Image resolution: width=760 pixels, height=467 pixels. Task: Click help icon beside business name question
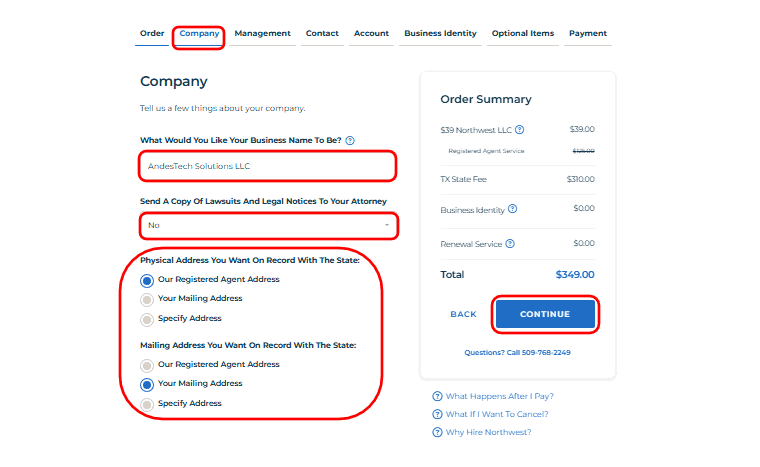coord(350,140)
